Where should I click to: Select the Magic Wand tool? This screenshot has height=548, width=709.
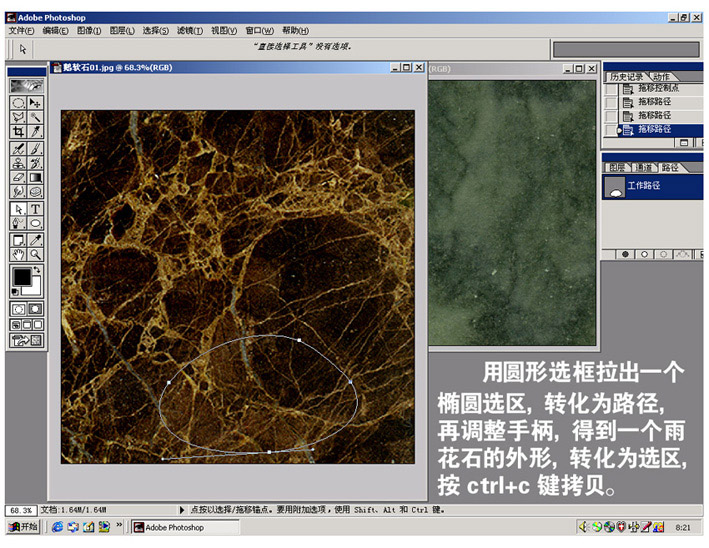tap(35, 118)
